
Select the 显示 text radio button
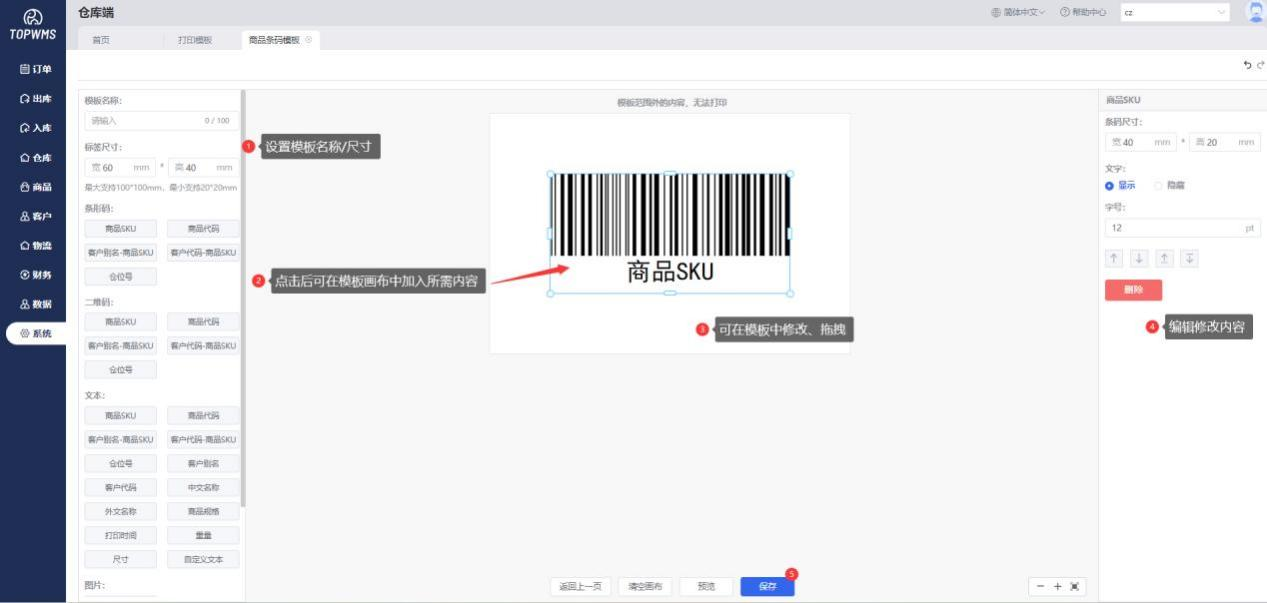1110,186
